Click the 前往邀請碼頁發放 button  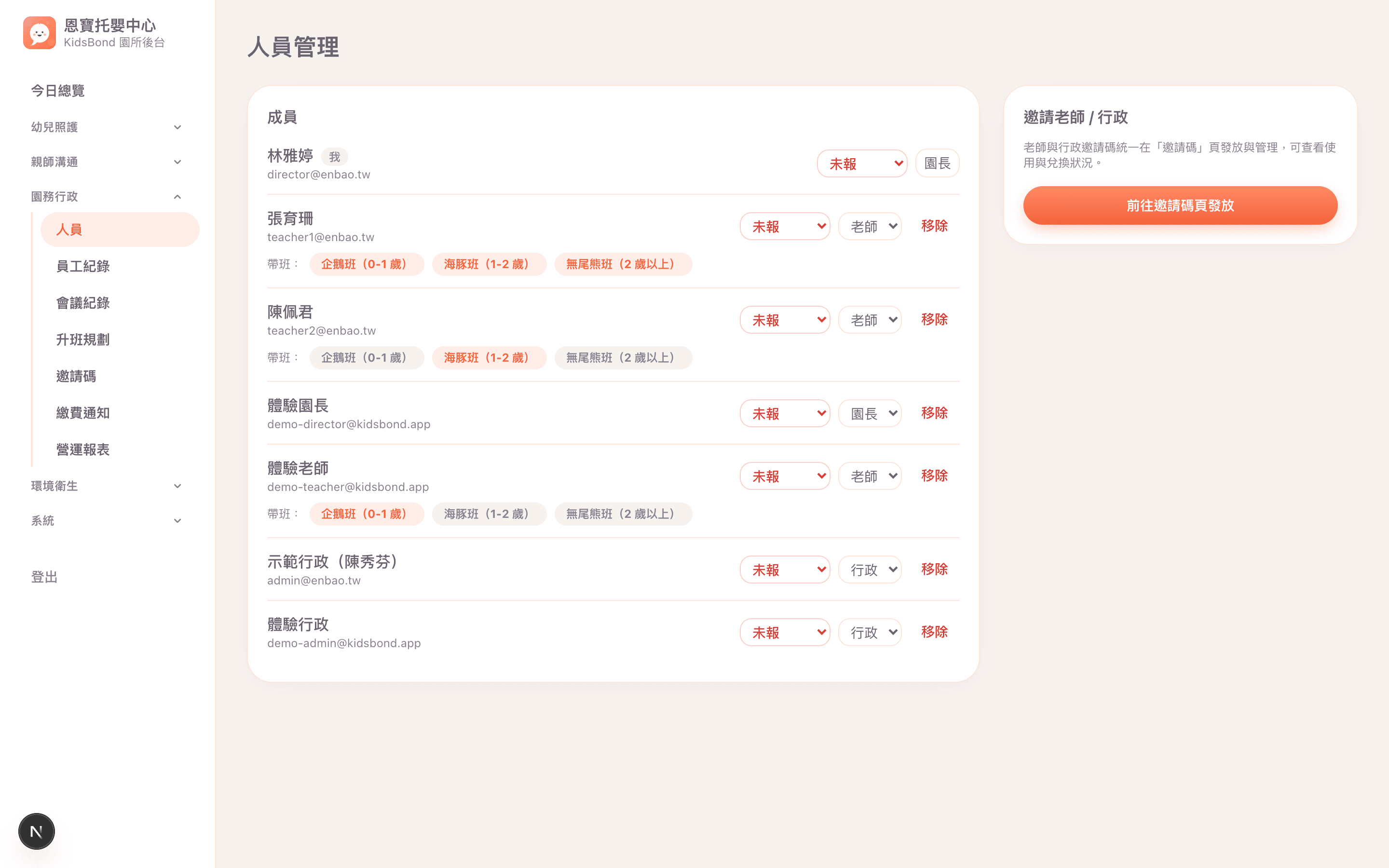tap(1180, 205)
